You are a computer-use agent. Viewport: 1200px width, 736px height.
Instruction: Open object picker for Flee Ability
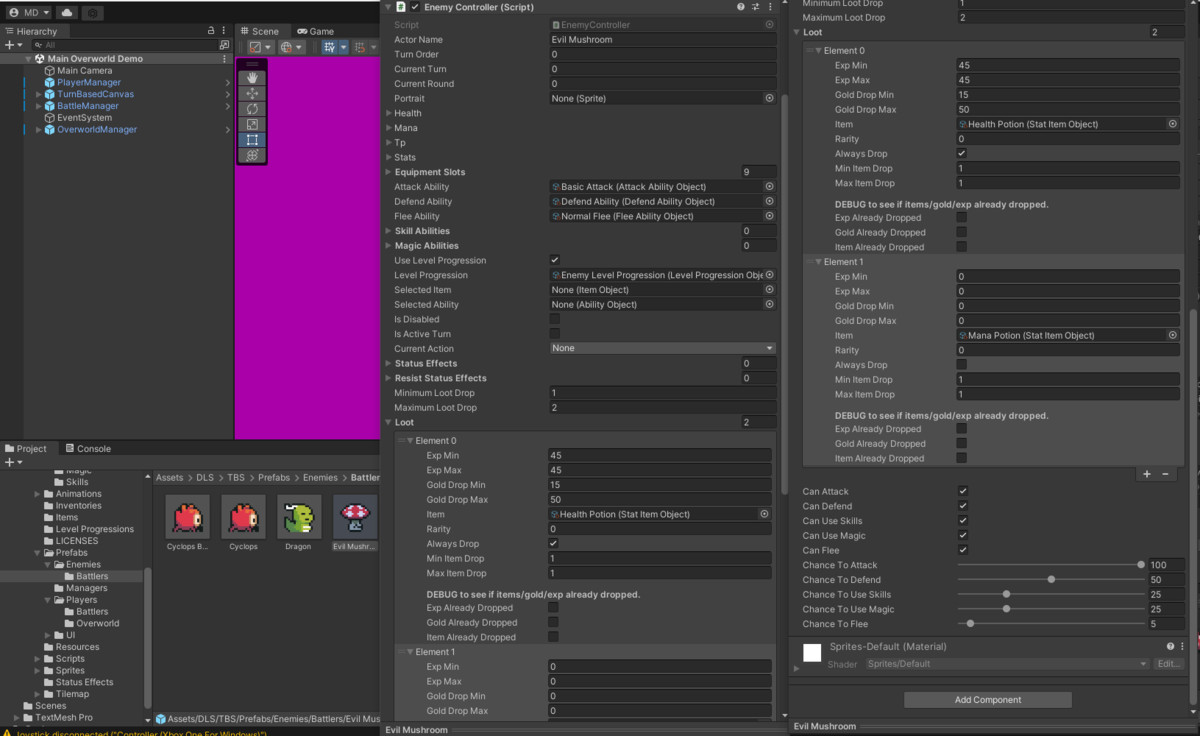769,216
